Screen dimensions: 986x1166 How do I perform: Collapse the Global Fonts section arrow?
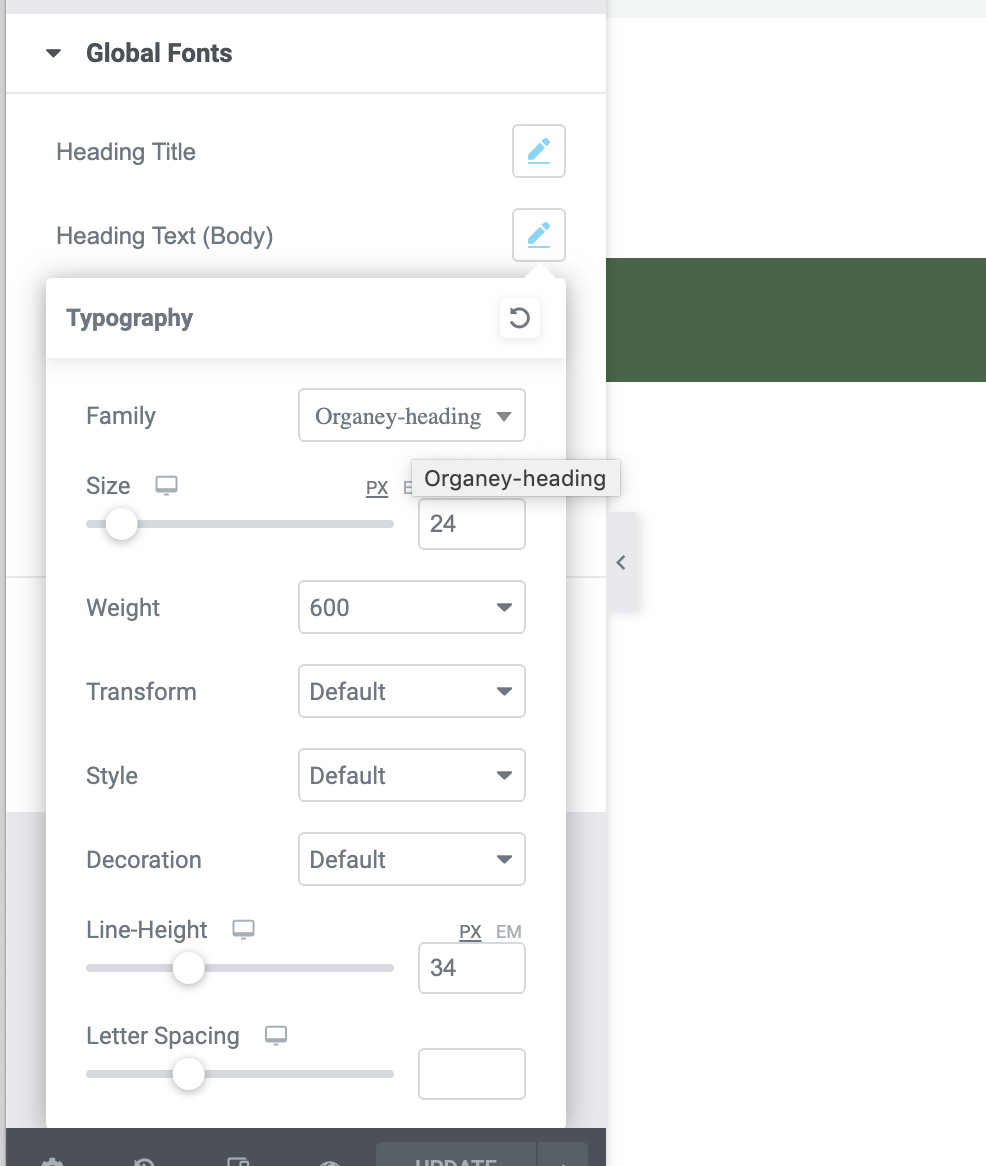pyautogui.click(x=53, y=54)
